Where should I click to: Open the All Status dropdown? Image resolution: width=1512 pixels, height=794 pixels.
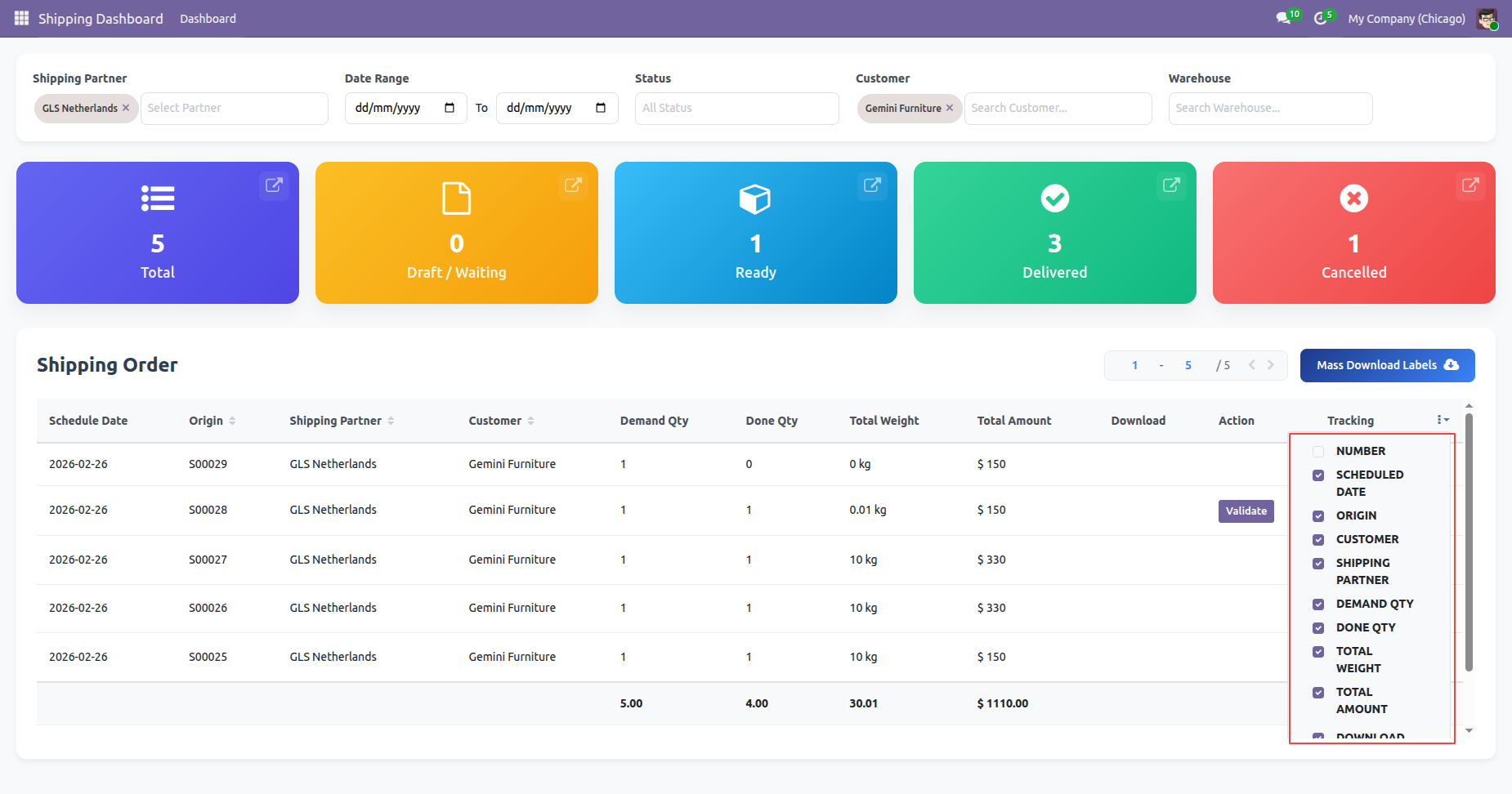(736, 108)
